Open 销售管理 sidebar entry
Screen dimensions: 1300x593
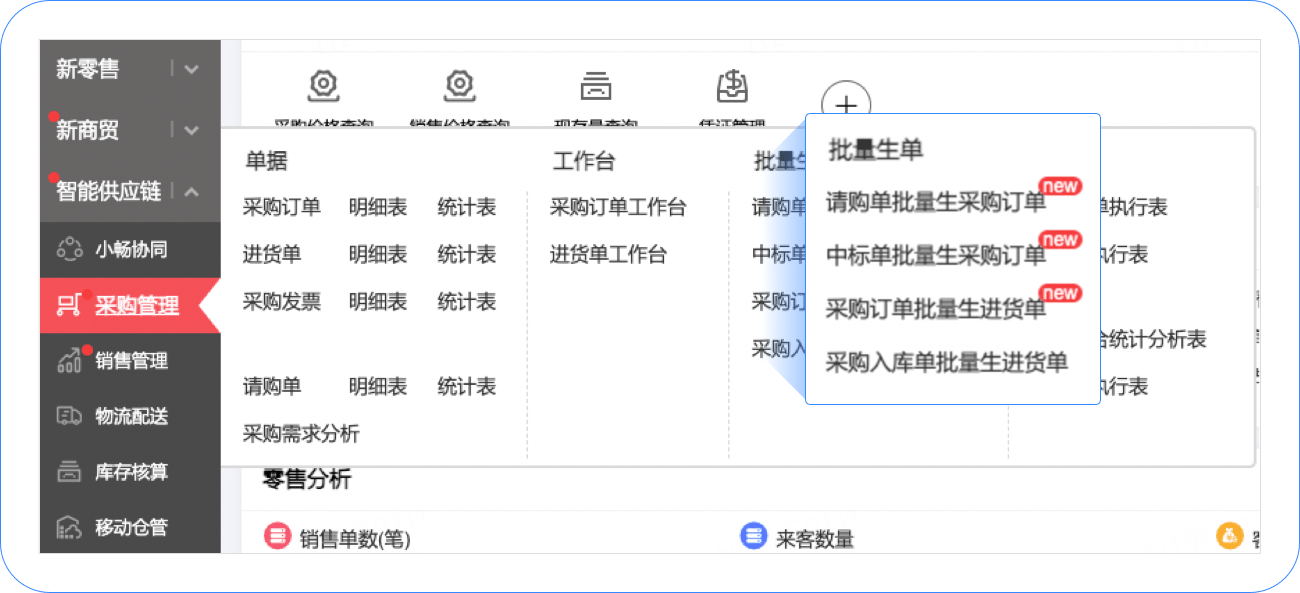(131, 361)
